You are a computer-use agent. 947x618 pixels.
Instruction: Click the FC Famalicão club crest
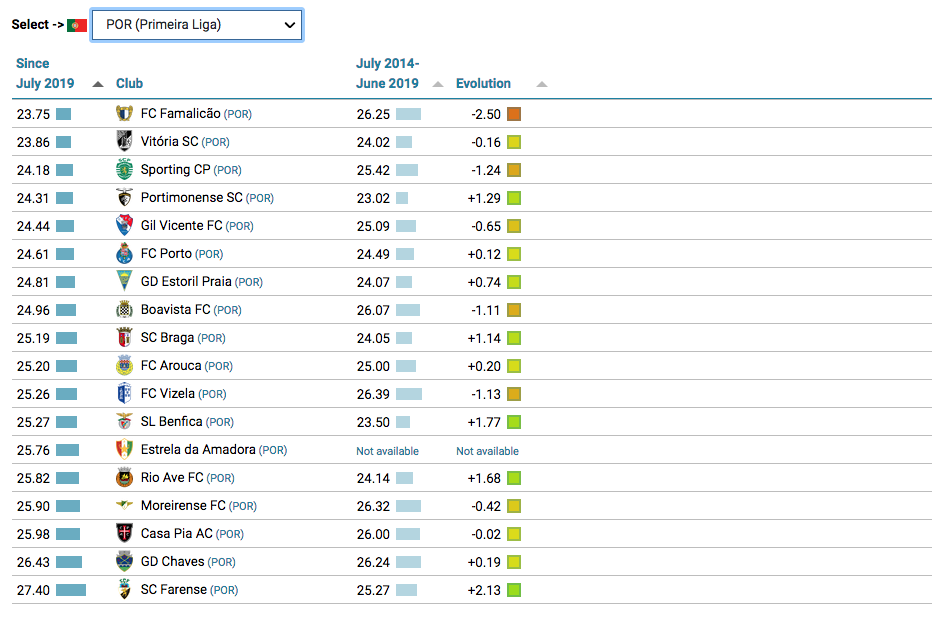[124, 114]
